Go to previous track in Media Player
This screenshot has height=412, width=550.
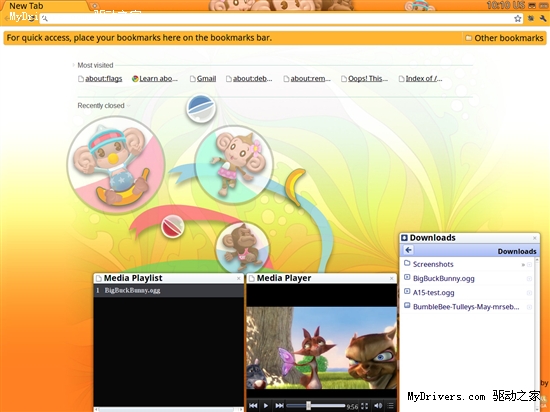pyautogui.click(x=253, y=406)
